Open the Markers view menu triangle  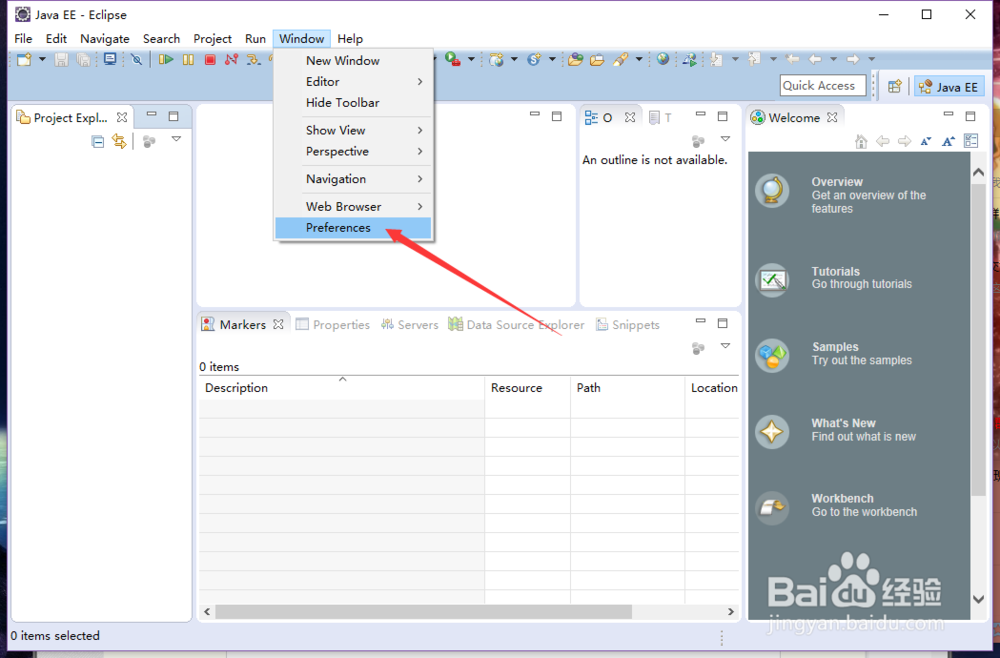point(725,346)
